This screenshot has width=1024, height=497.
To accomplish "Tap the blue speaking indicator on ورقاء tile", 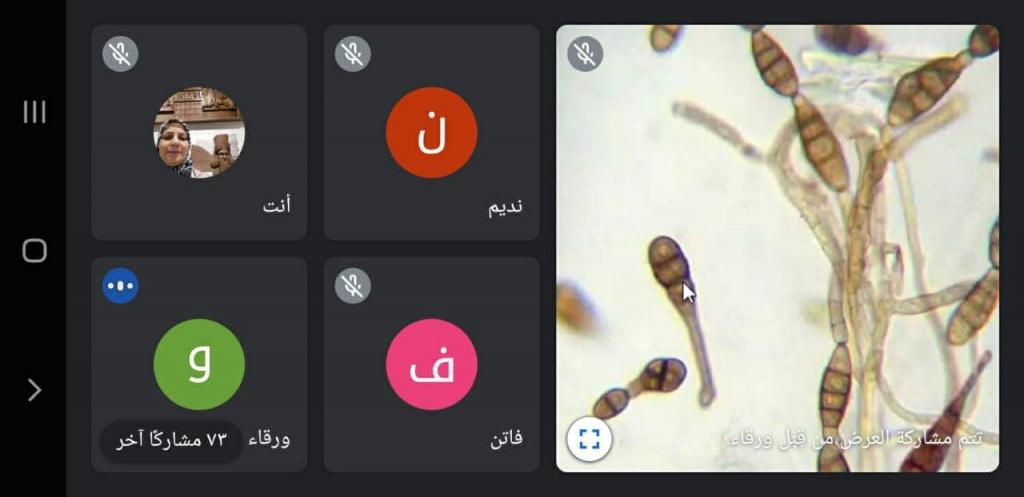I will coord(120,285).
